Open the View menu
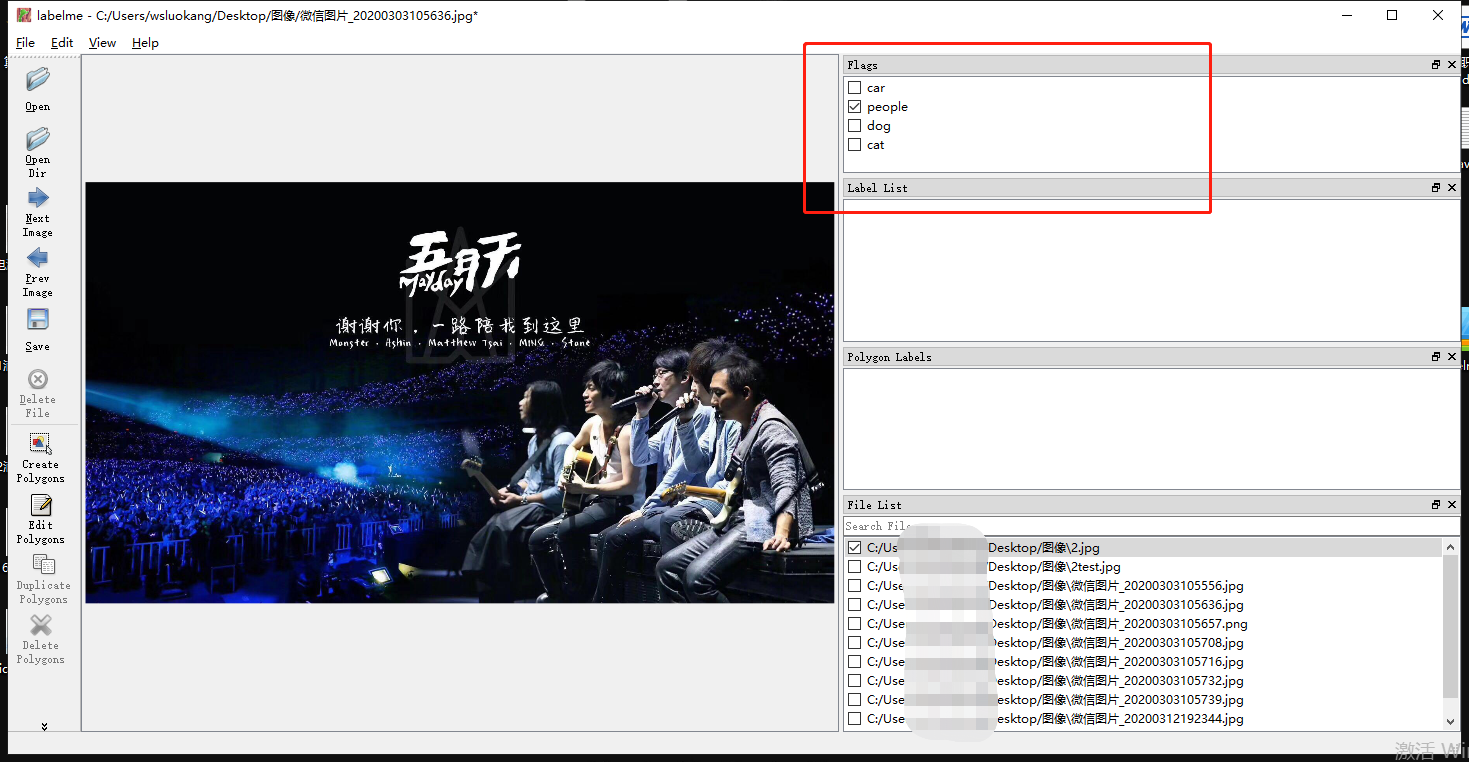Screen dimensions: 1469x762 click(102, 43)
